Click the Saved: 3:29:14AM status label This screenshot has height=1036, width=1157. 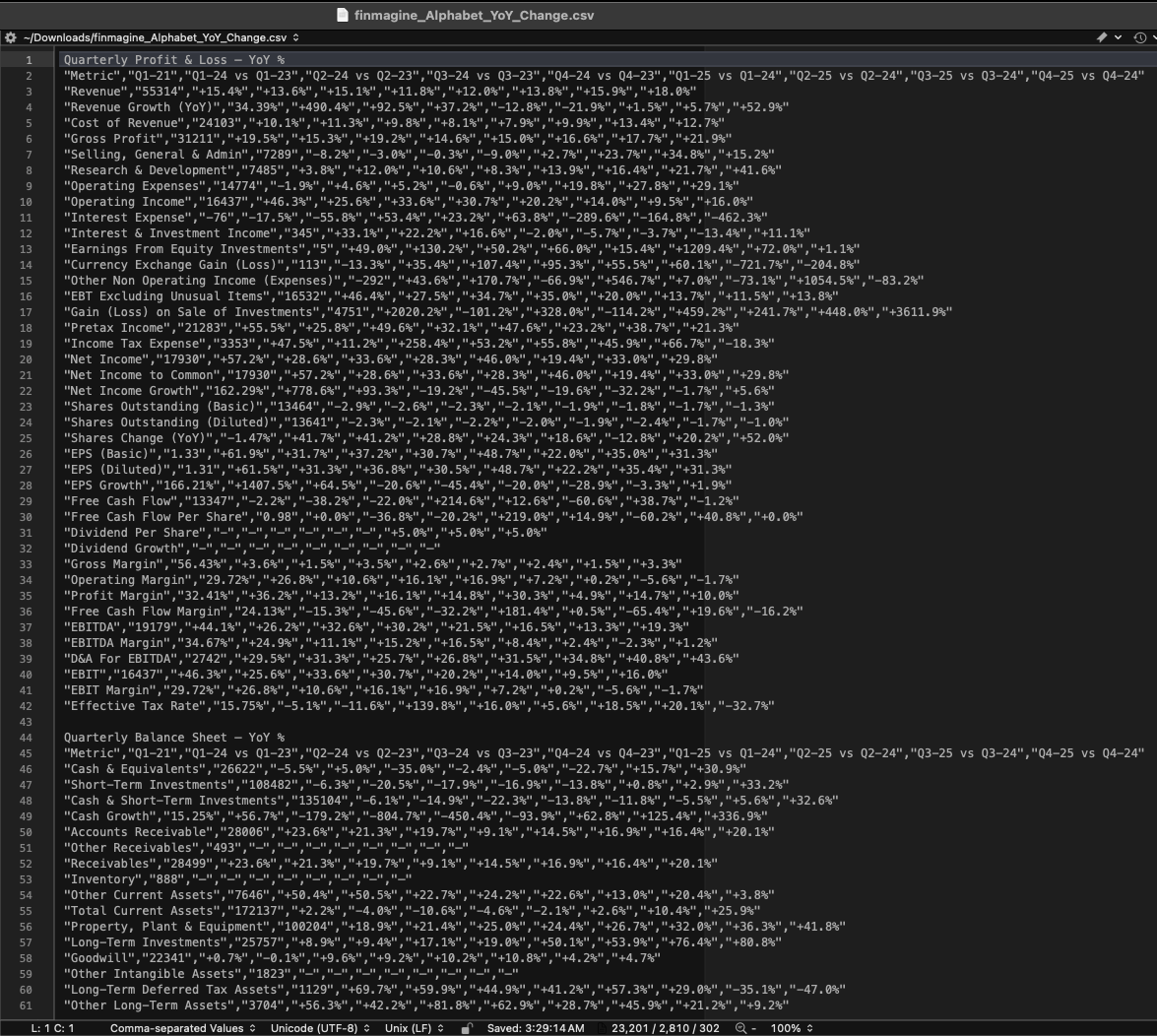tap(537, 1027)
